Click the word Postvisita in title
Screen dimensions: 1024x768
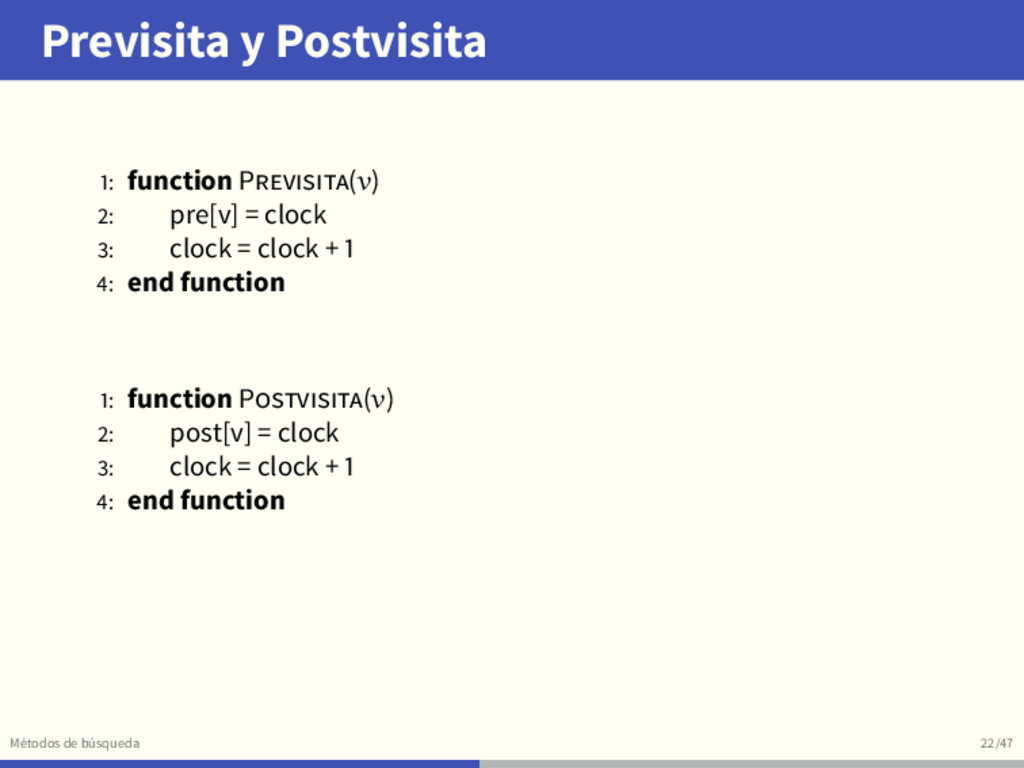pyautogui.click(x=381, y=40)
